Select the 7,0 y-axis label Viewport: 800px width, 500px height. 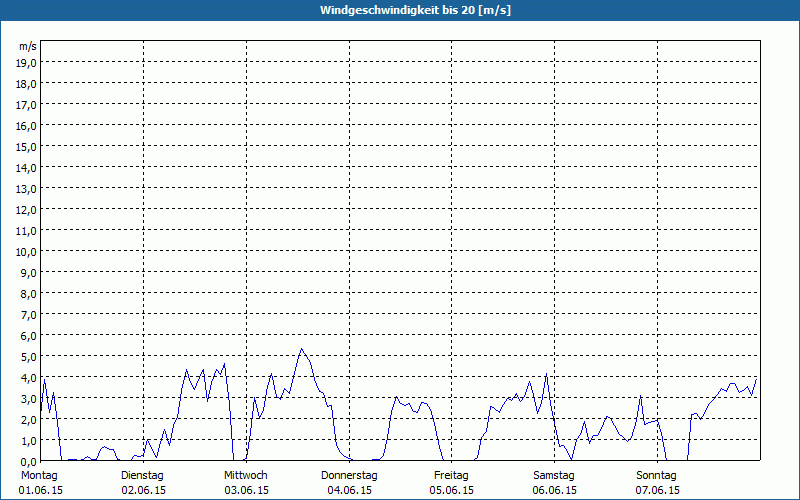coord(30,315)
